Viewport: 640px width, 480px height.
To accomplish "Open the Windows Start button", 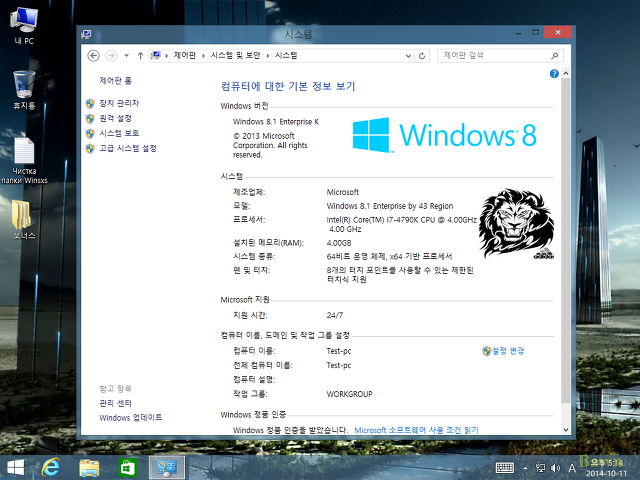I will click(x=16, y=467).
